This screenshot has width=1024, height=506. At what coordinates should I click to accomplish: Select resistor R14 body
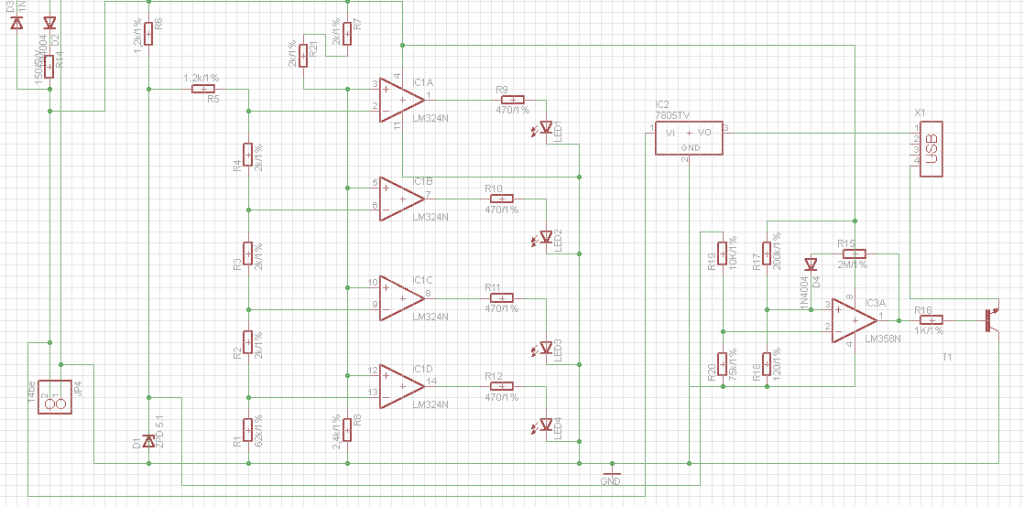click(x=50, y=67)
